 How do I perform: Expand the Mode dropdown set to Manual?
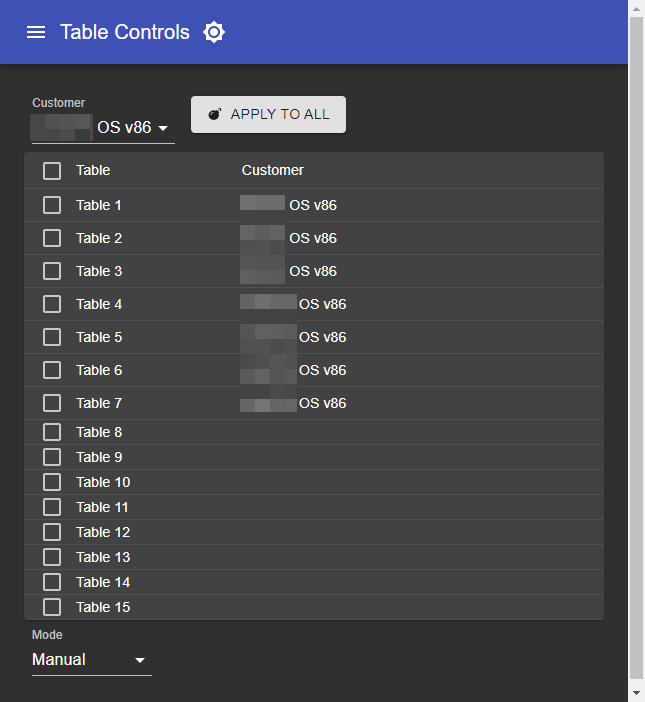(x=91, y=660)
